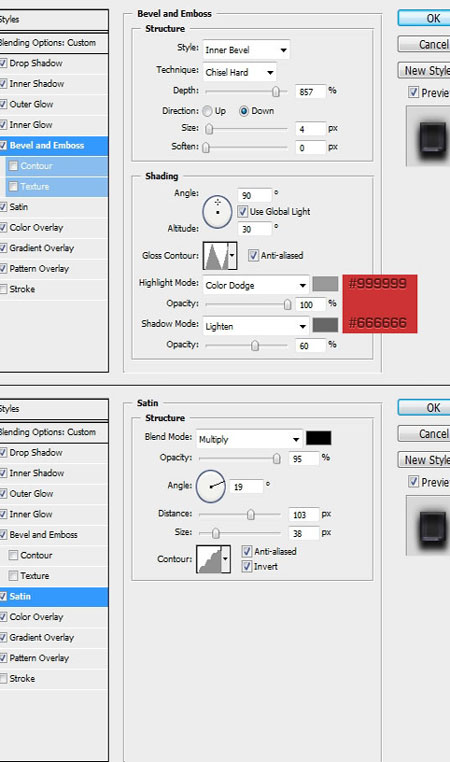Click the Bevel shading angle and altitude dial
450x762 pixels.
[217, 211]
